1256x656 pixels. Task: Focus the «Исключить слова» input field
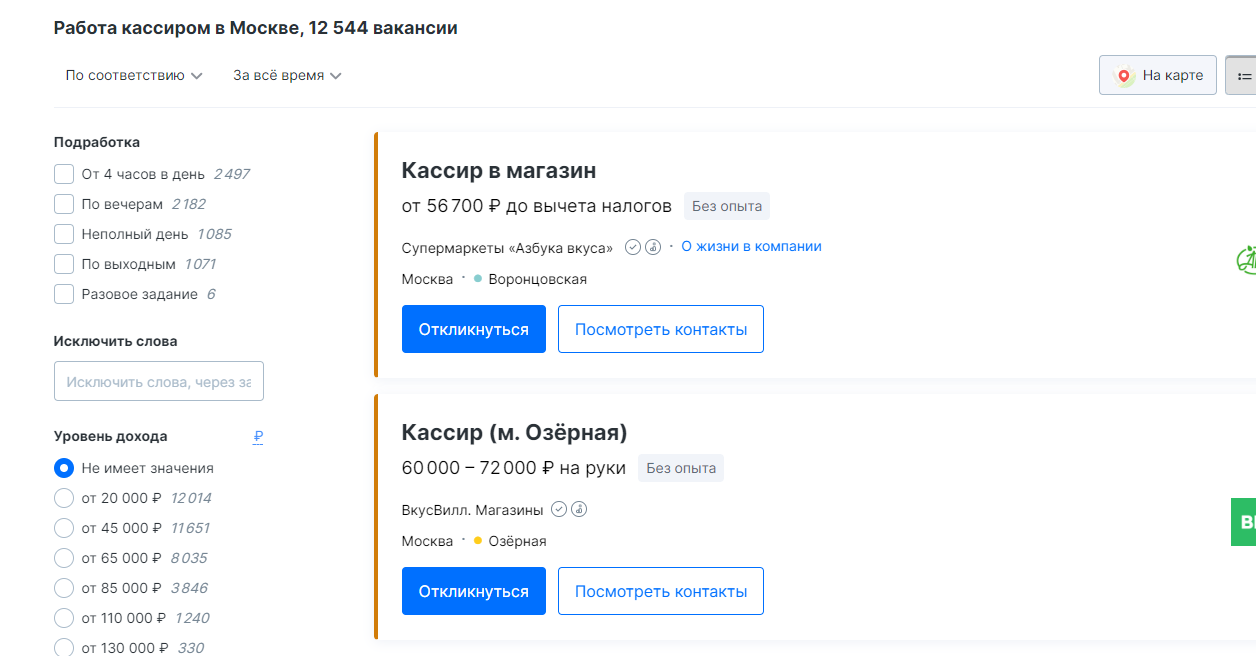[159, 381]
